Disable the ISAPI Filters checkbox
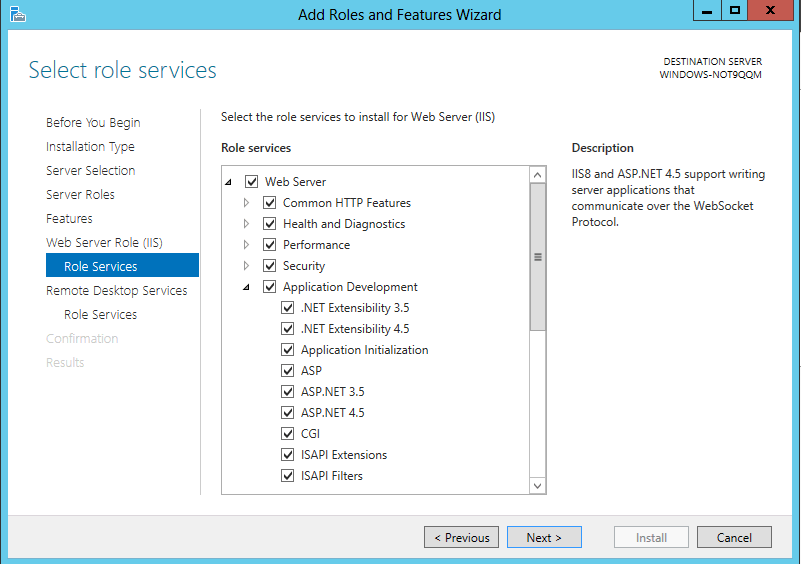Image resolution: width=801 pixels, height=564 pixels. click(288, 476)
